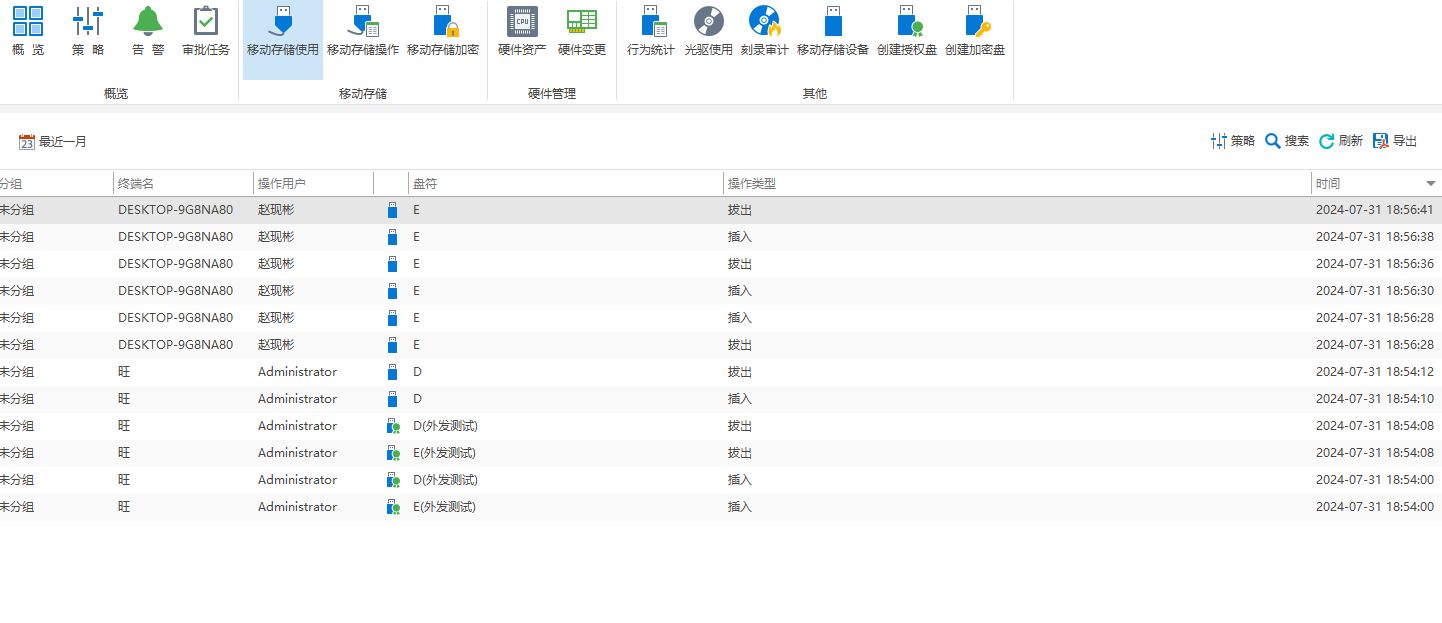Open 硬件变更 hardware changes

pyautogui.click(x=582, y=31)
